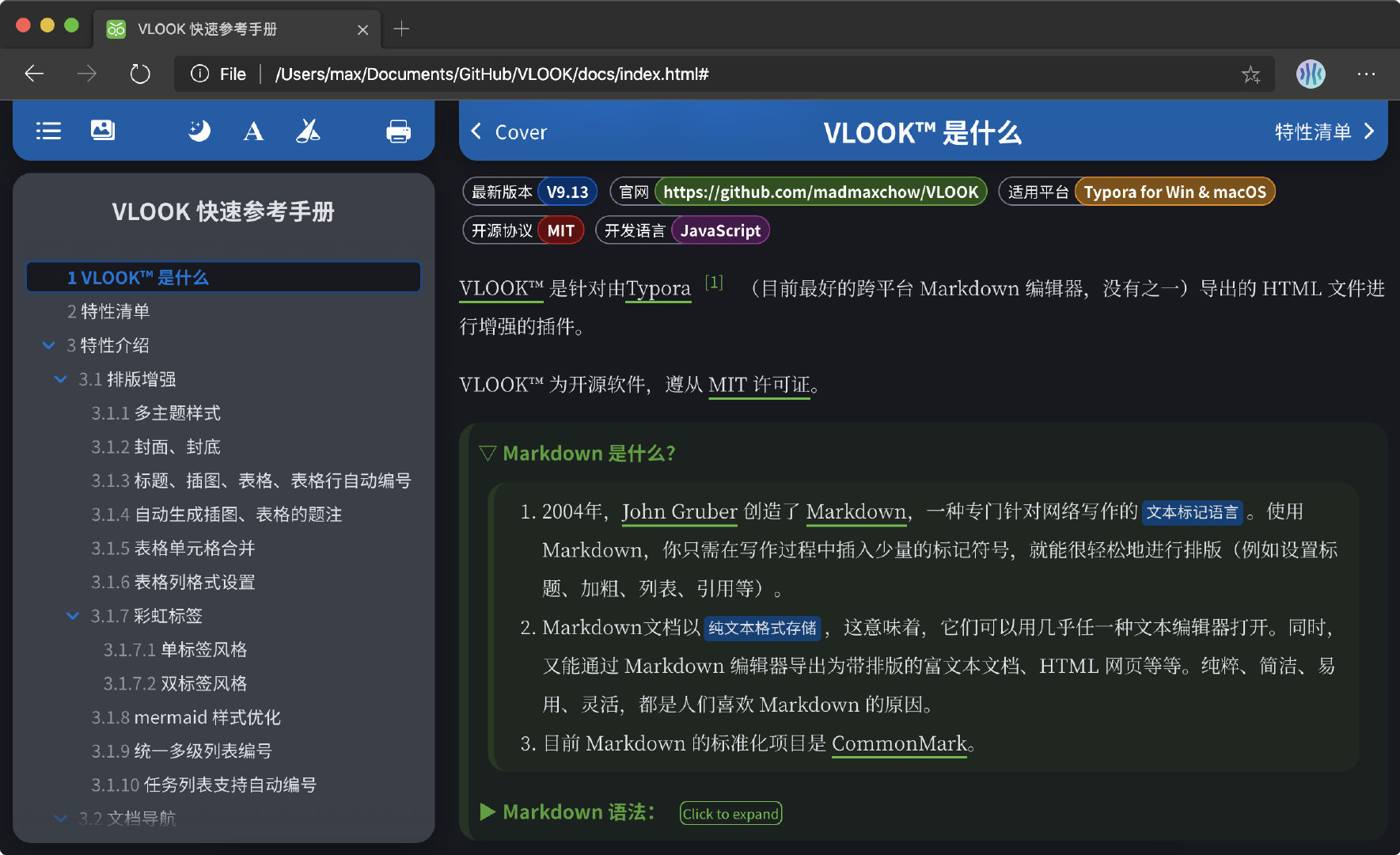
Task: Go to previous chapter Cover
Action: click(509, 132)
